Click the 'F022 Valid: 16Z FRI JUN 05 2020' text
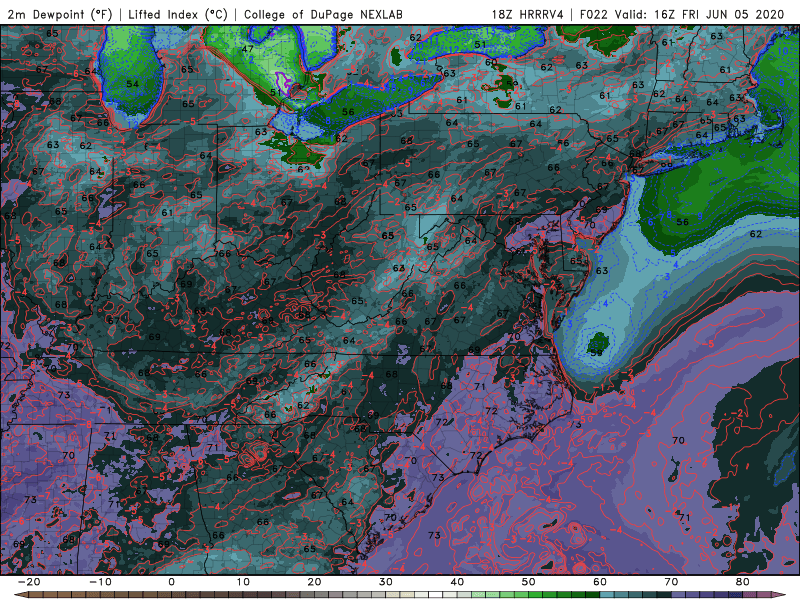Viewport: 800px width, 600px height. tap(682, 14)
